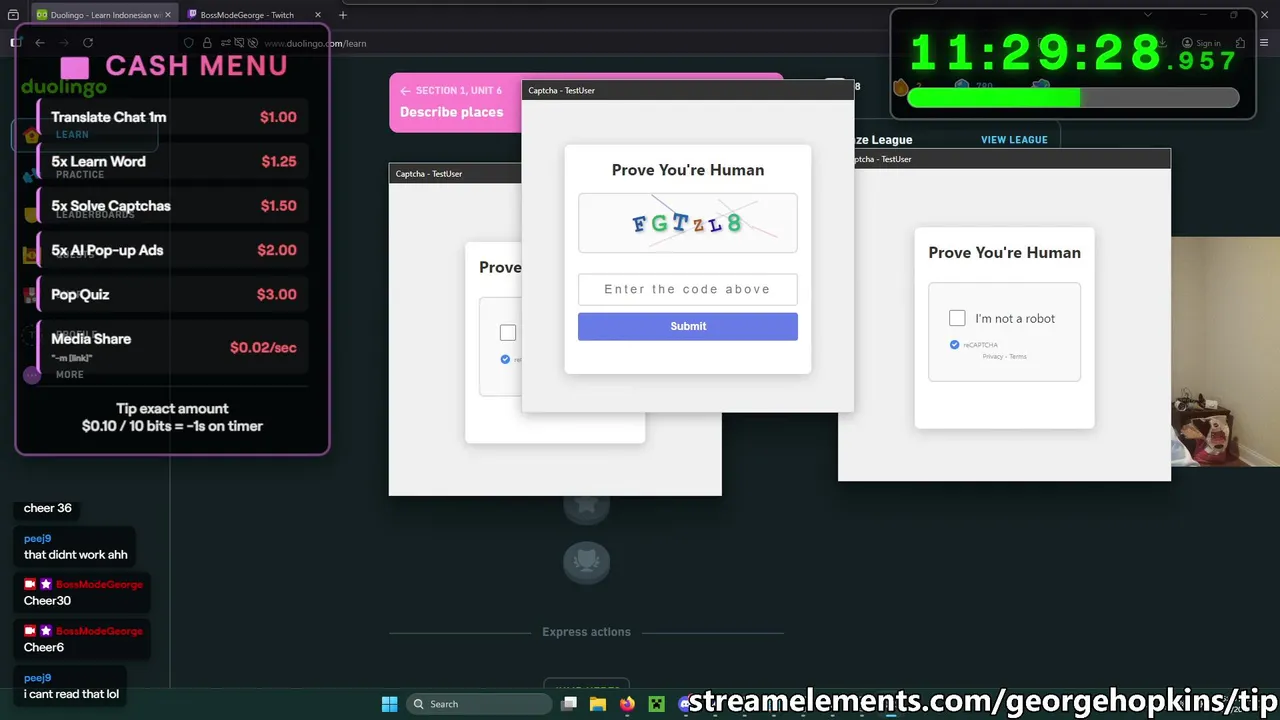Viewport: 1280px width, 720px height.
Task: Click the Pop Quiz menu entry
Action: [x=174, y=294]
